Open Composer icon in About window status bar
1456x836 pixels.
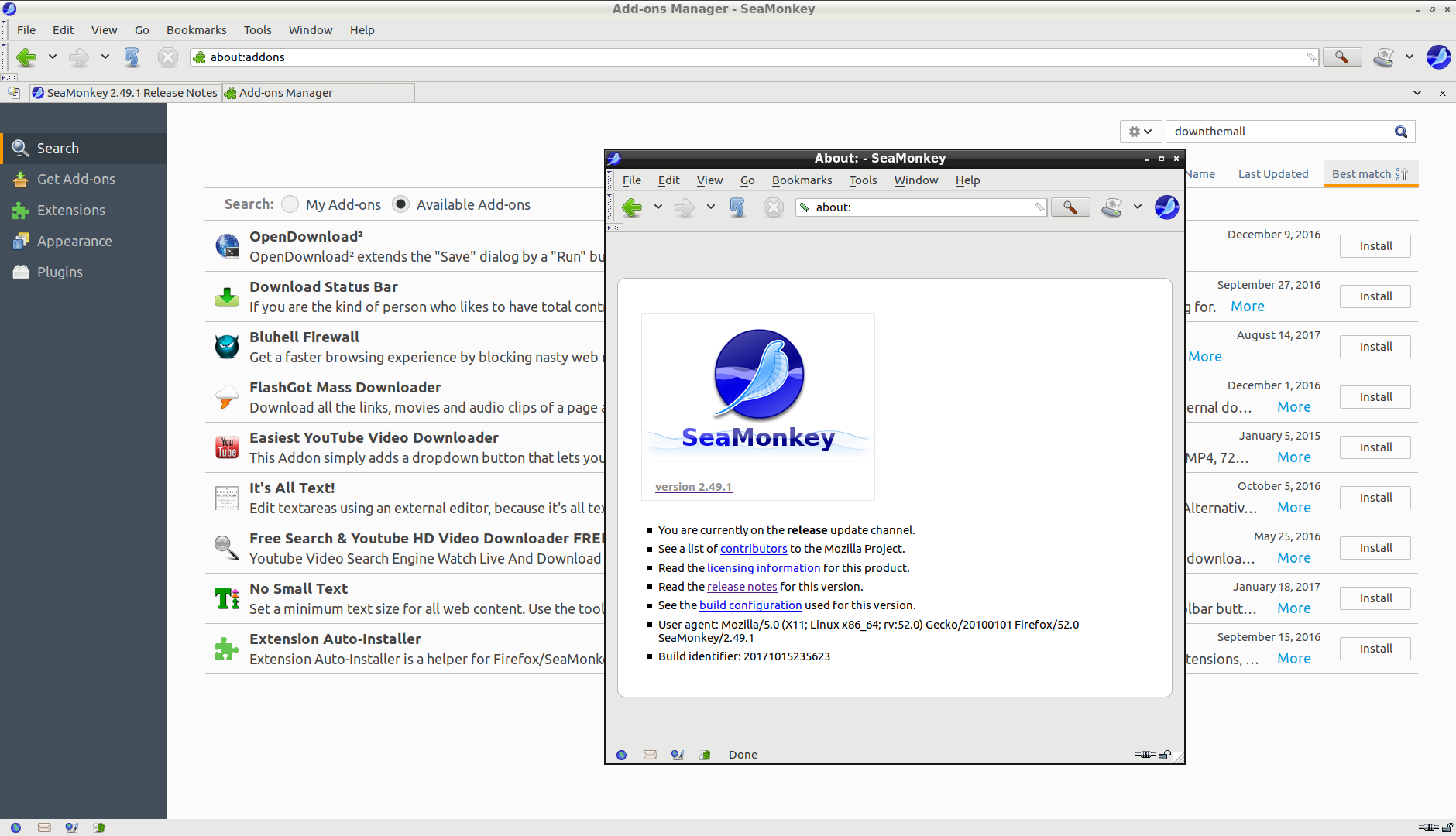[x=678, y=755]
